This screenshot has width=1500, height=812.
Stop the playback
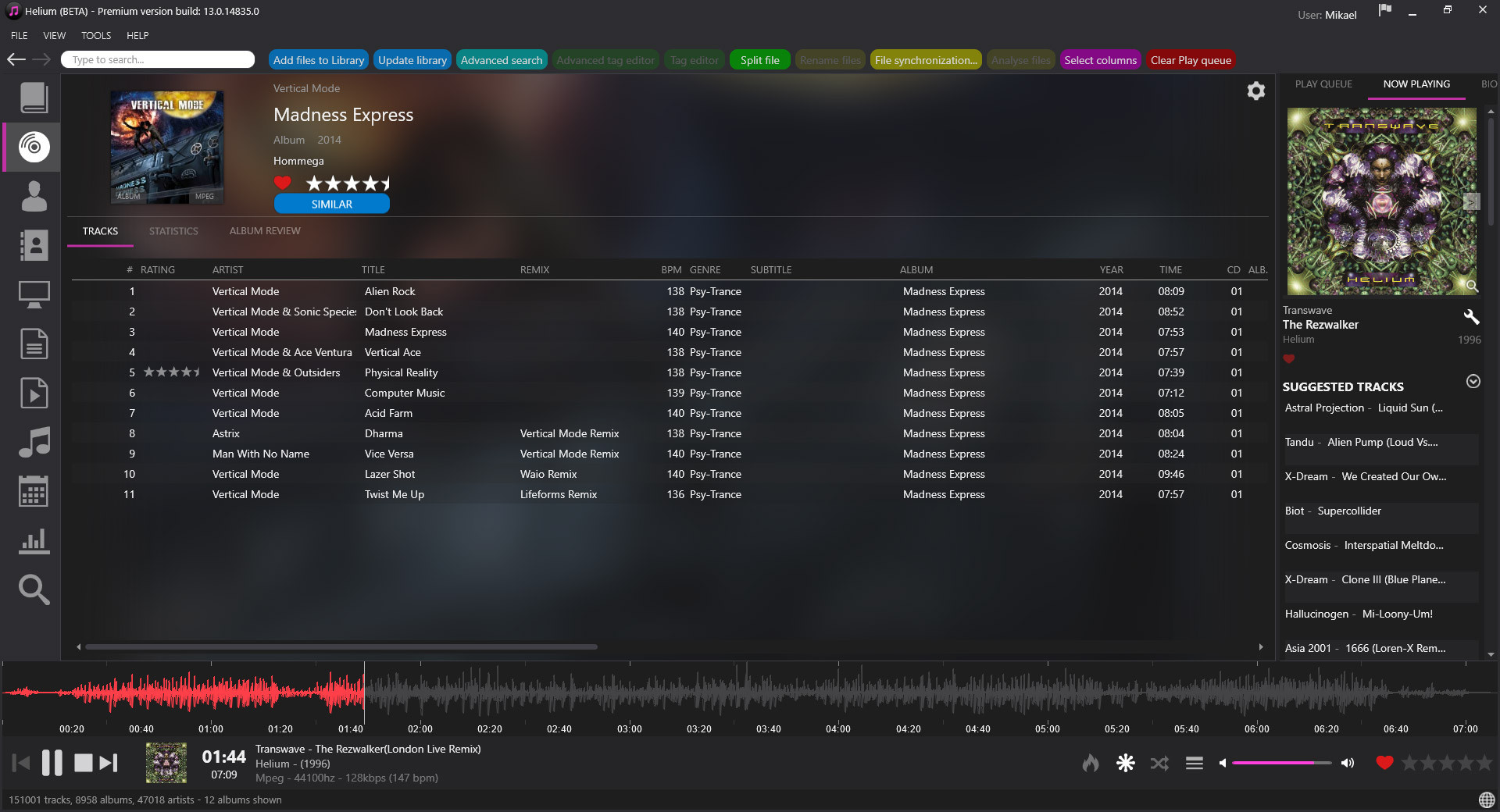83,763
